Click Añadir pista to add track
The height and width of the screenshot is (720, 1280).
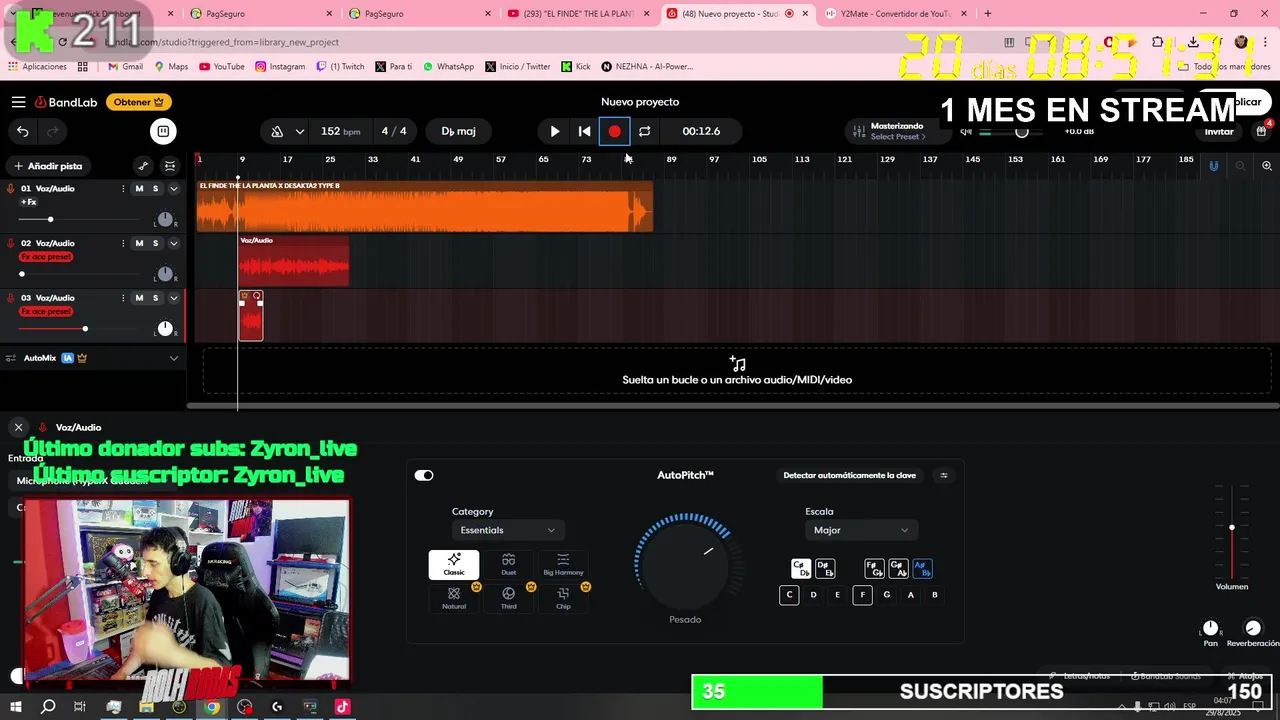tap(47, 166)
